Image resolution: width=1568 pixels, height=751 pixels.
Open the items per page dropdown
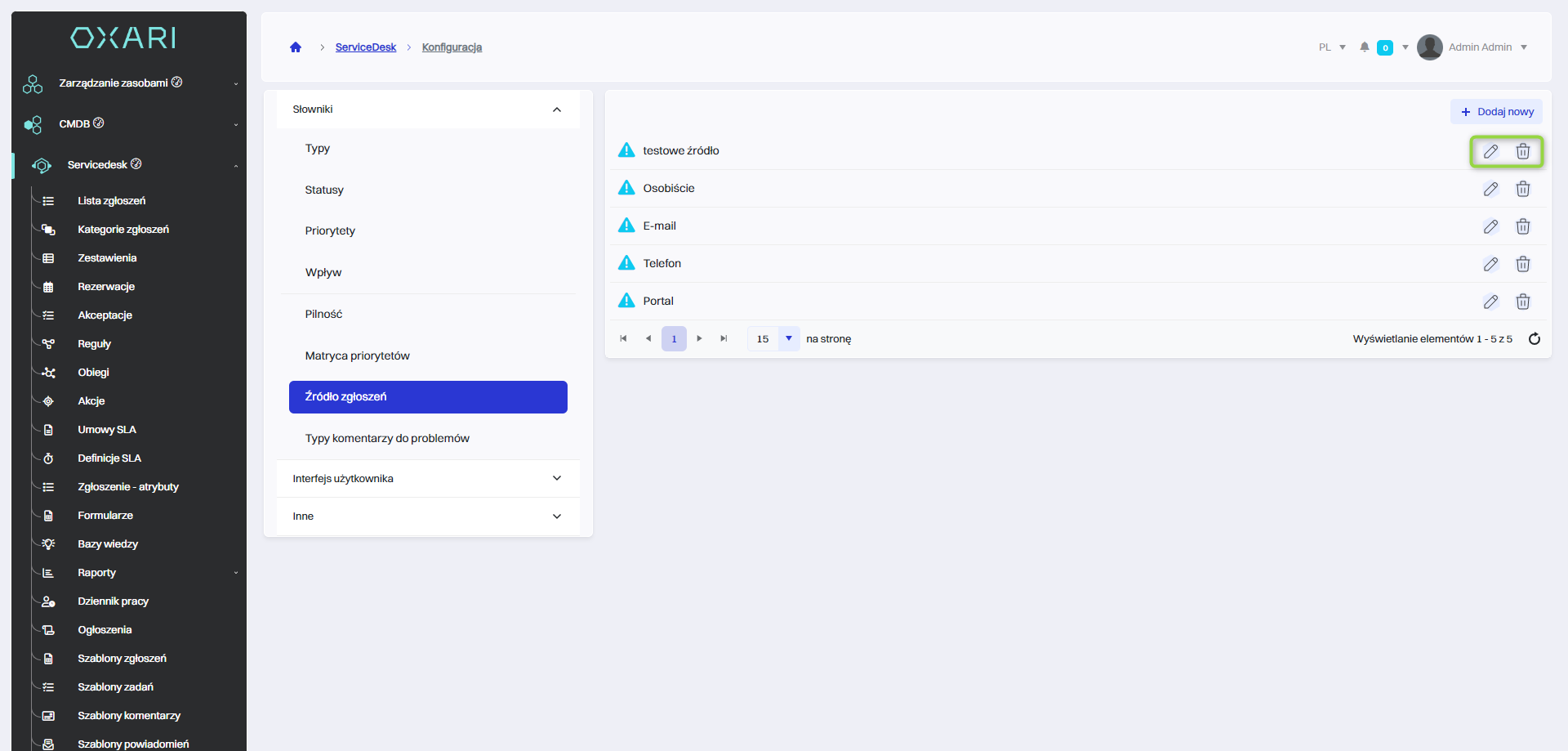click(788, 338)
